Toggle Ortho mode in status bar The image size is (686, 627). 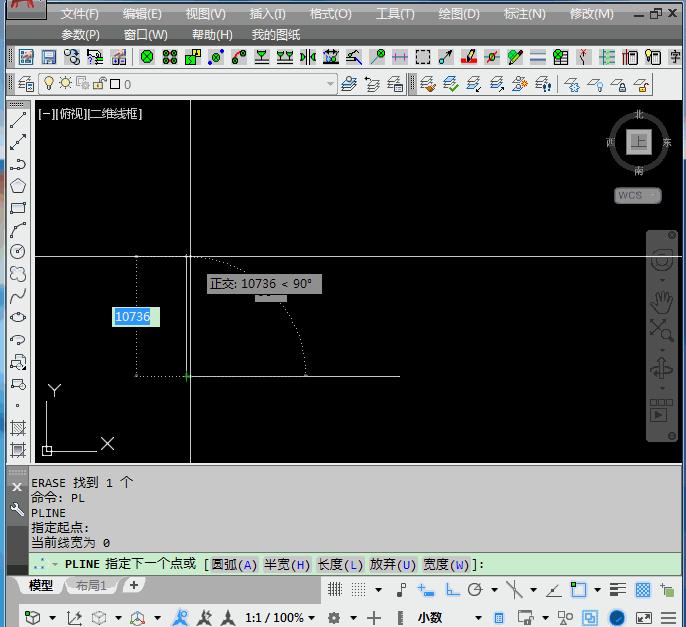click(x=452, y=590)
